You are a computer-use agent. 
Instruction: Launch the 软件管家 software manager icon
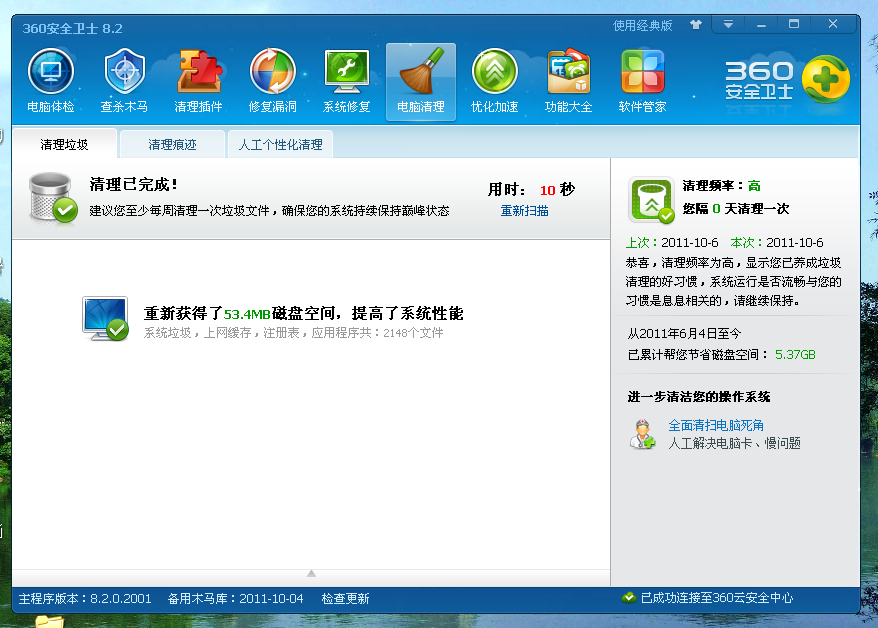click(x=642, y=72)
